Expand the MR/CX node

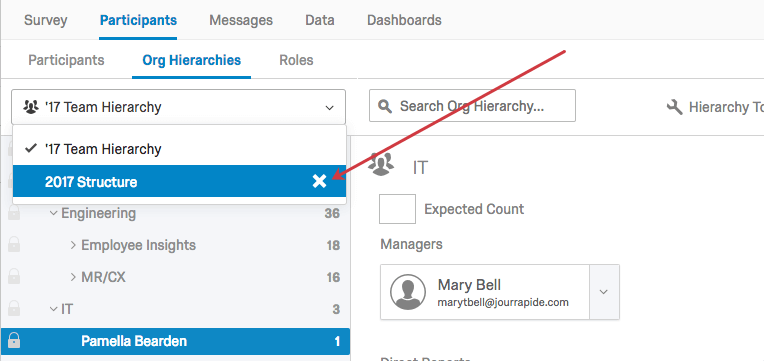(73, 277)
